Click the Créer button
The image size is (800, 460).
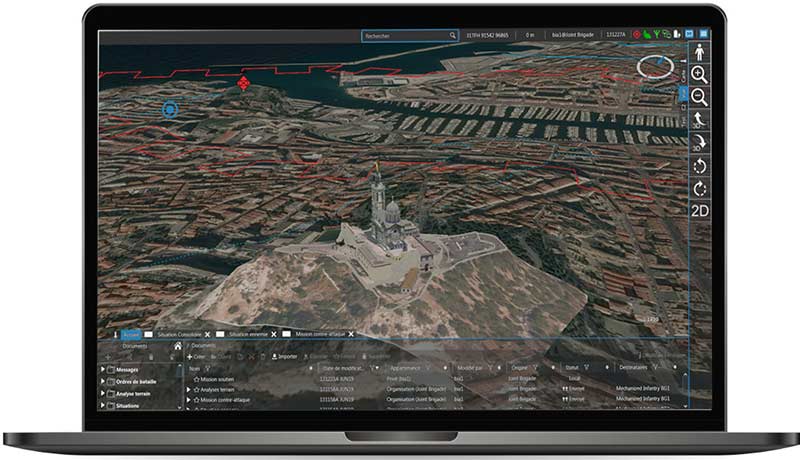click(x=196, y=356)
